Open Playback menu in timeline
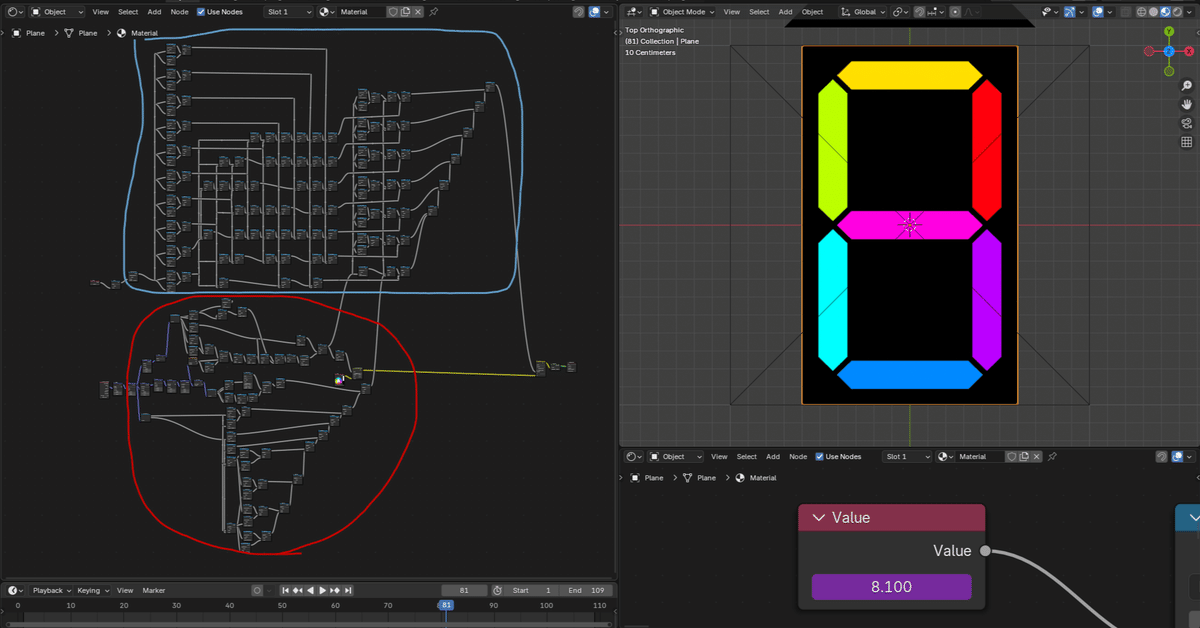Screen dimensions: 1200x628 tap(50, 591)
